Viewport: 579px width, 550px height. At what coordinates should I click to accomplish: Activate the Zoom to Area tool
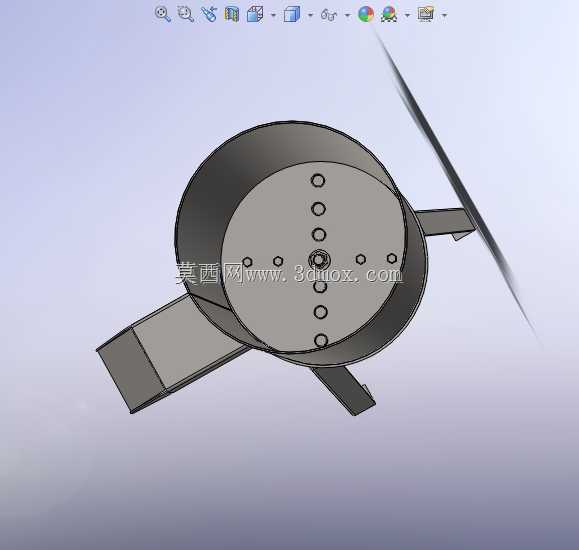click(x=185, y=14)
